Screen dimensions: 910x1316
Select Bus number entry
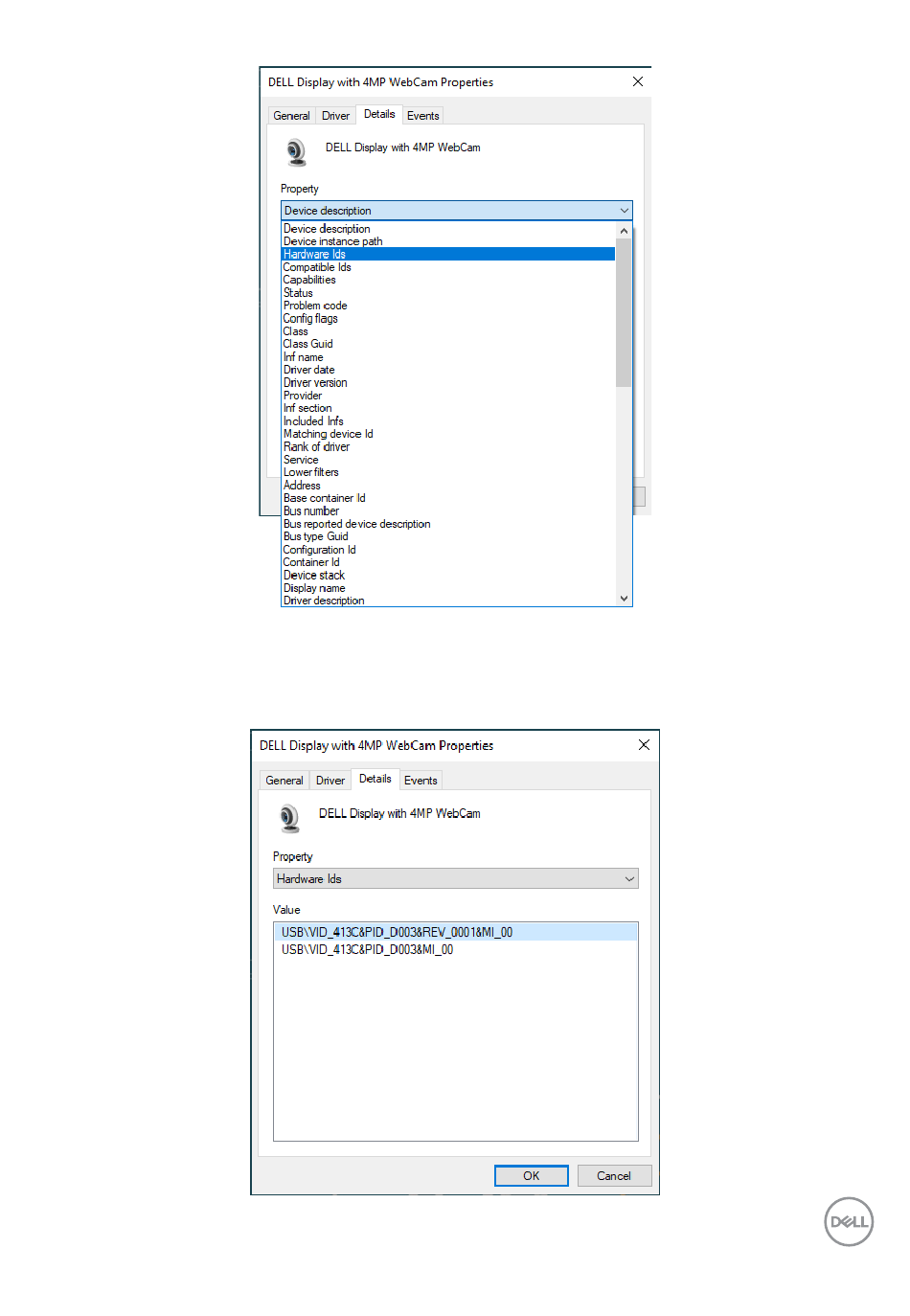(x=448, y=511)
